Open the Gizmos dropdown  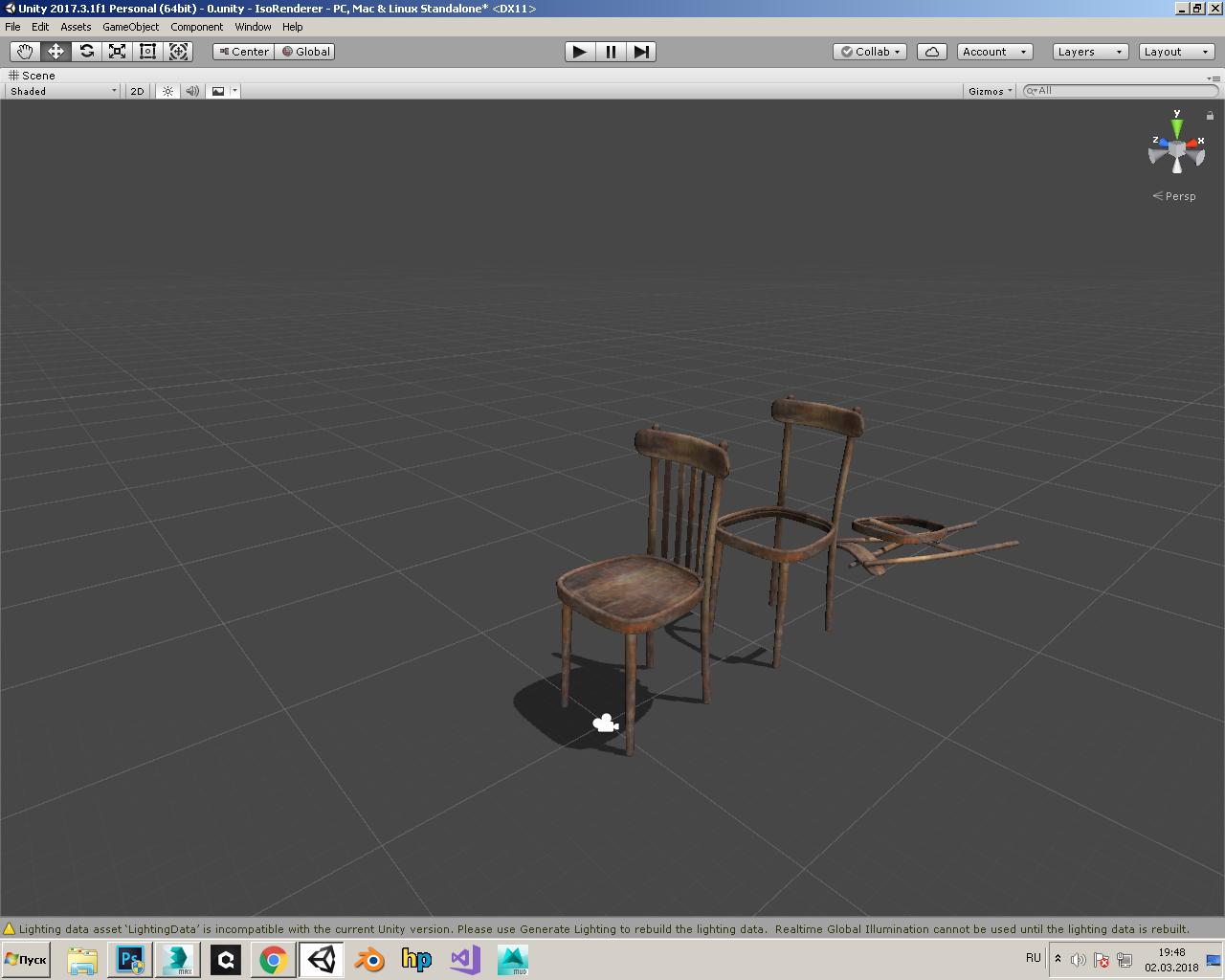click(990, 91)
